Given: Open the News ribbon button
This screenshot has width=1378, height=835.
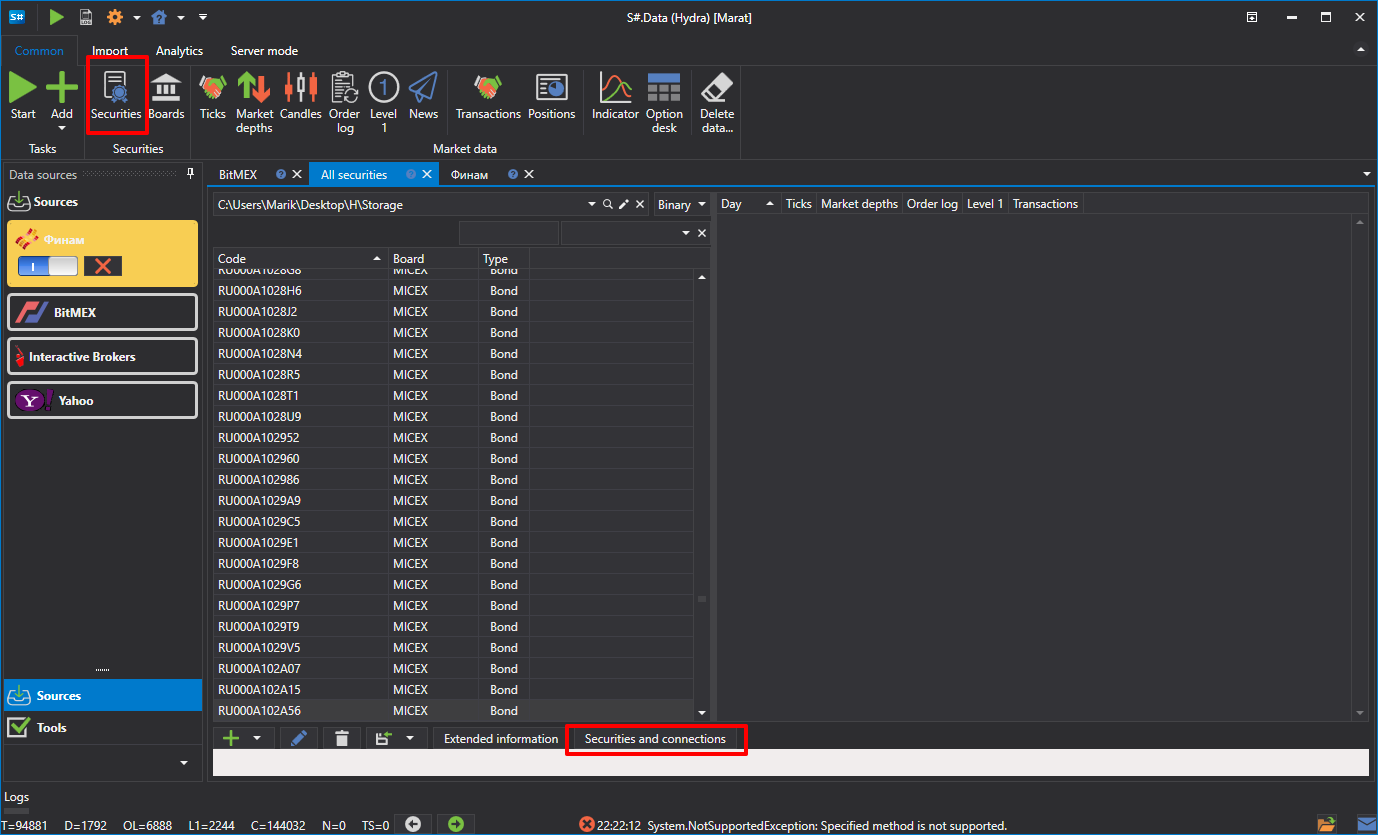Looking at the screenshot, I should click(423, 98).
